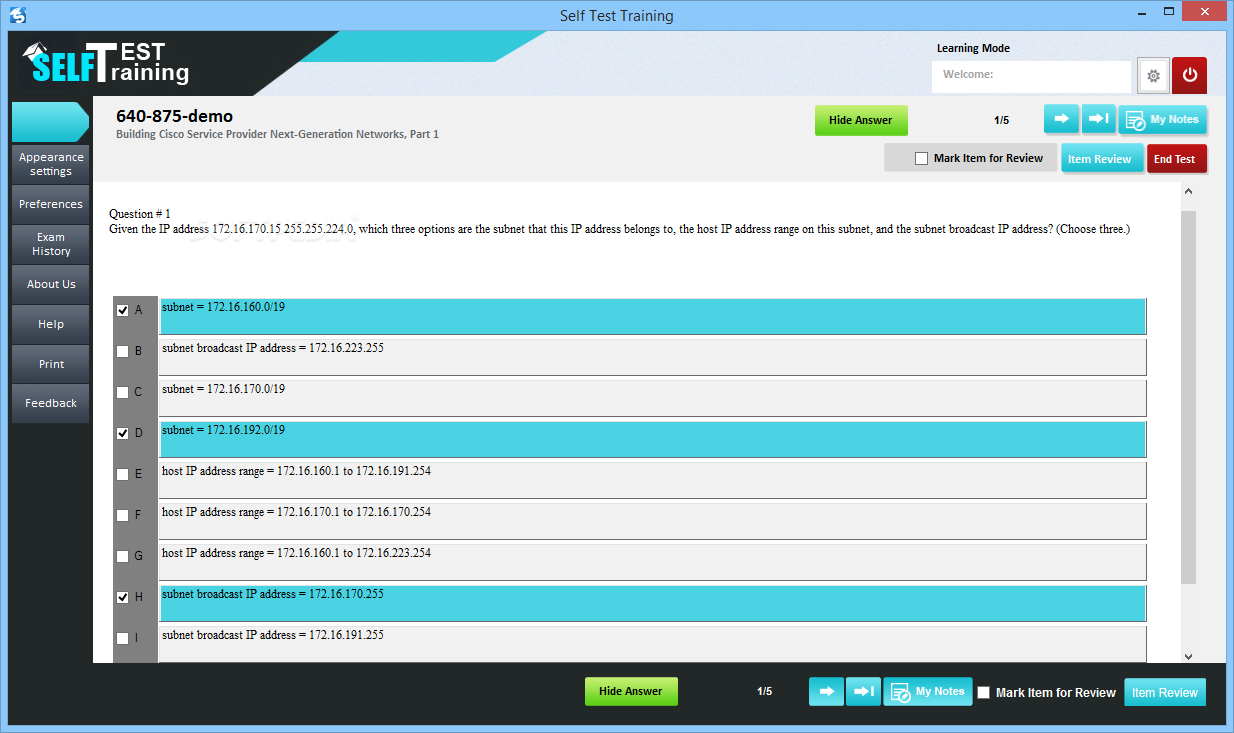The image size is (1234, 733).
Task: Check answer option F checkbox
Action: coord(122,515)
